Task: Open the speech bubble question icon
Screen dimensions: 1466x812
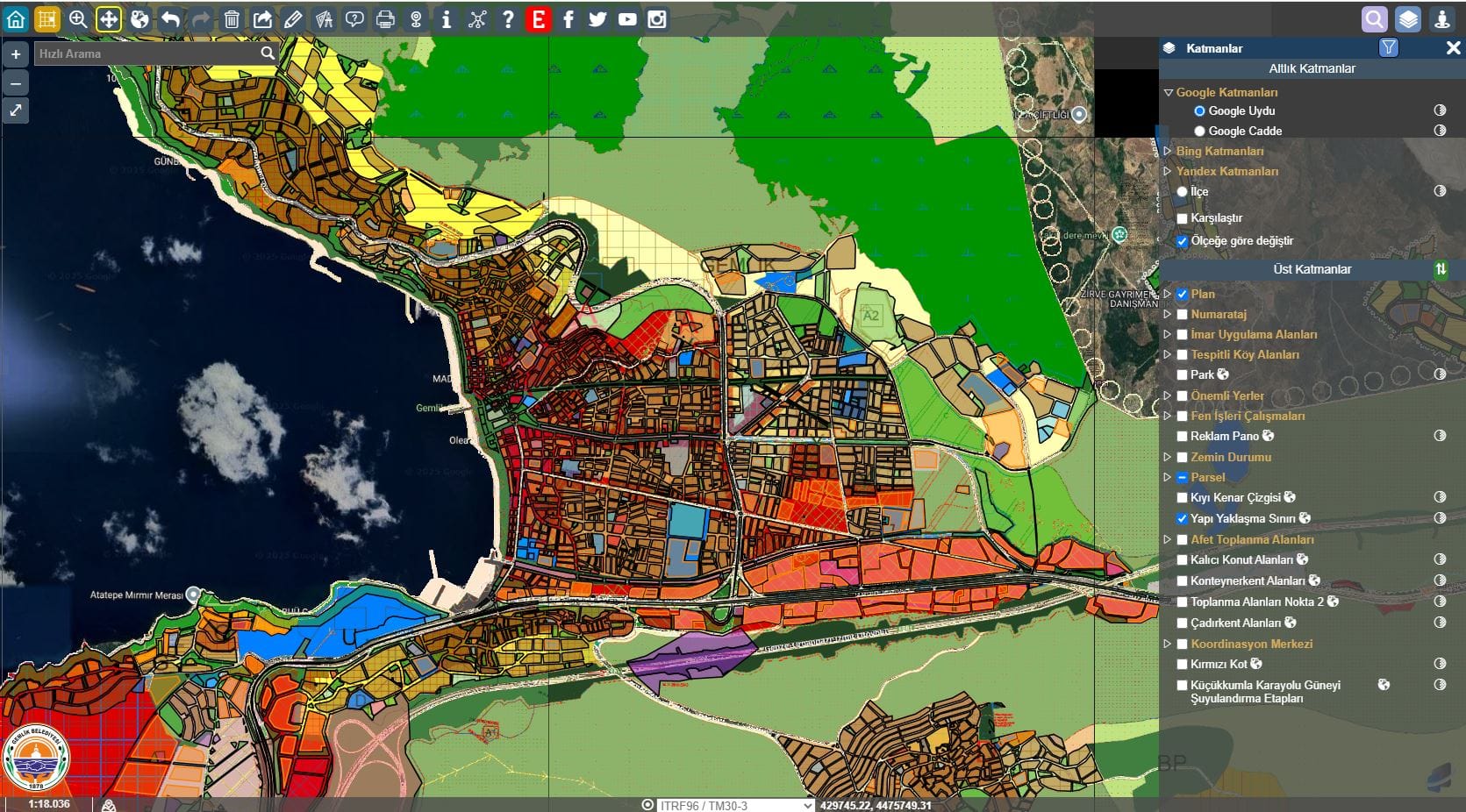Action: click(x=354, y=19)
